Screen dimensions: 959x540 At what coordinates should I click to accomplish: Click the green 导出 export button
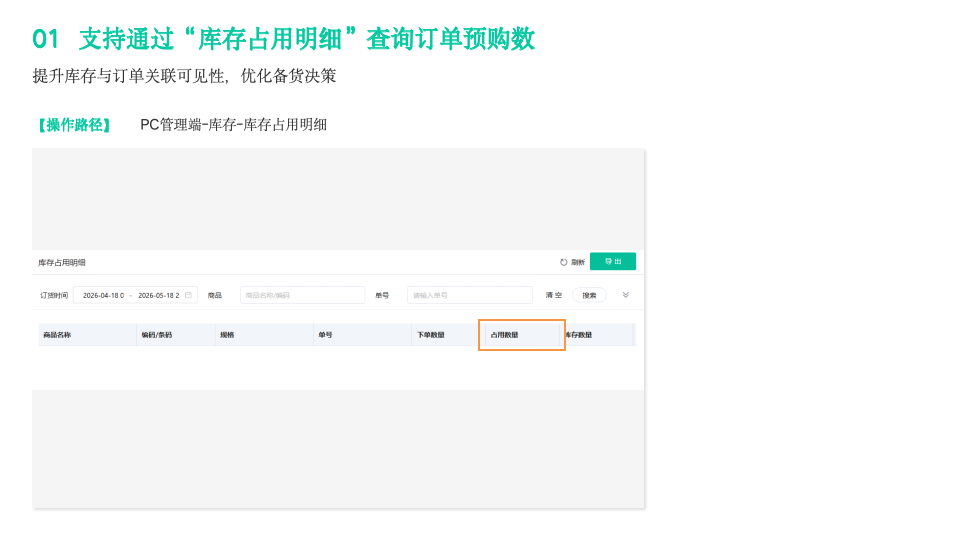(613, 261)
